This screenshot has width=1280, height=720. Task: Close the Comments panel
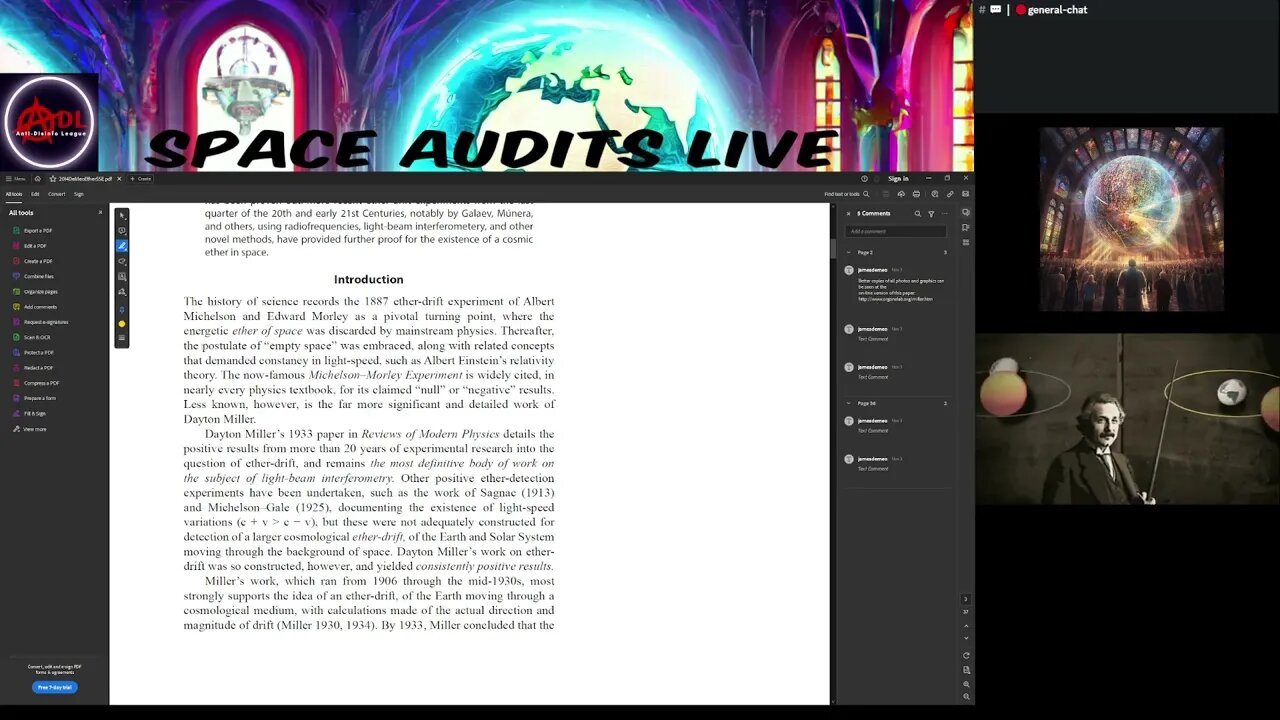click(x=849, y=213)
